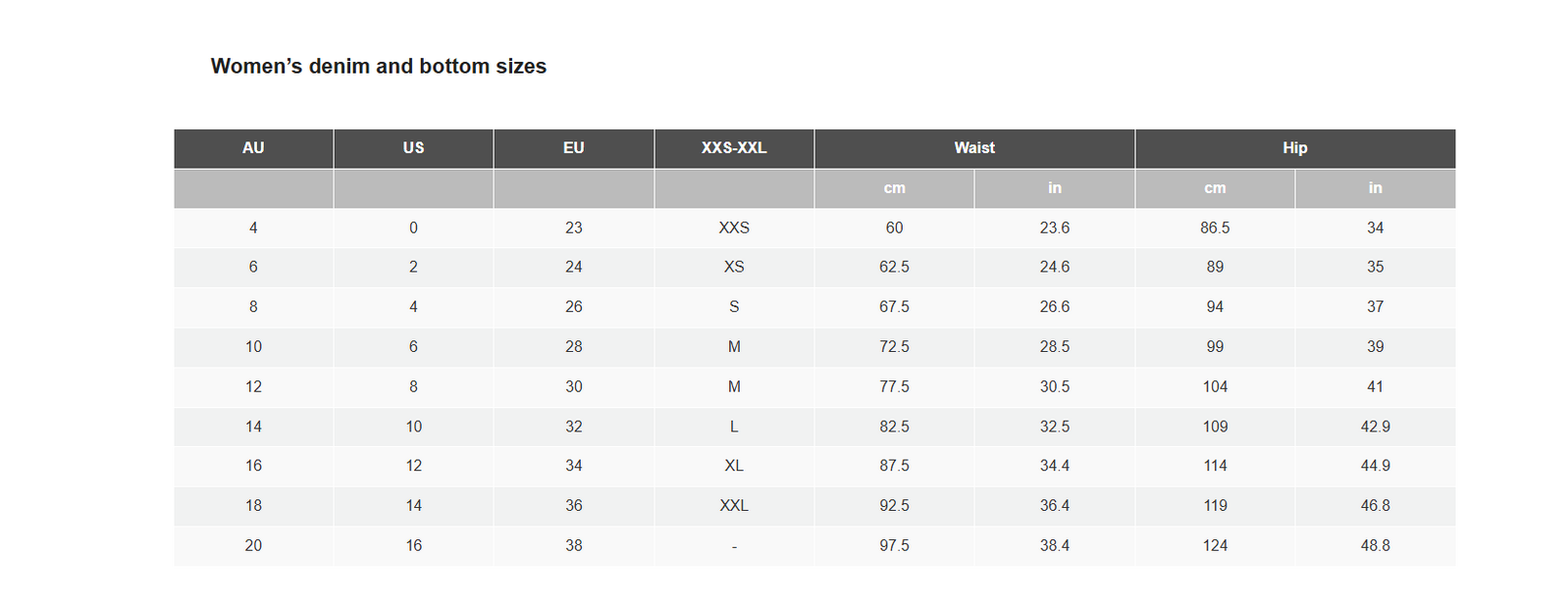Select the XXS size cell

coord(734,227)
